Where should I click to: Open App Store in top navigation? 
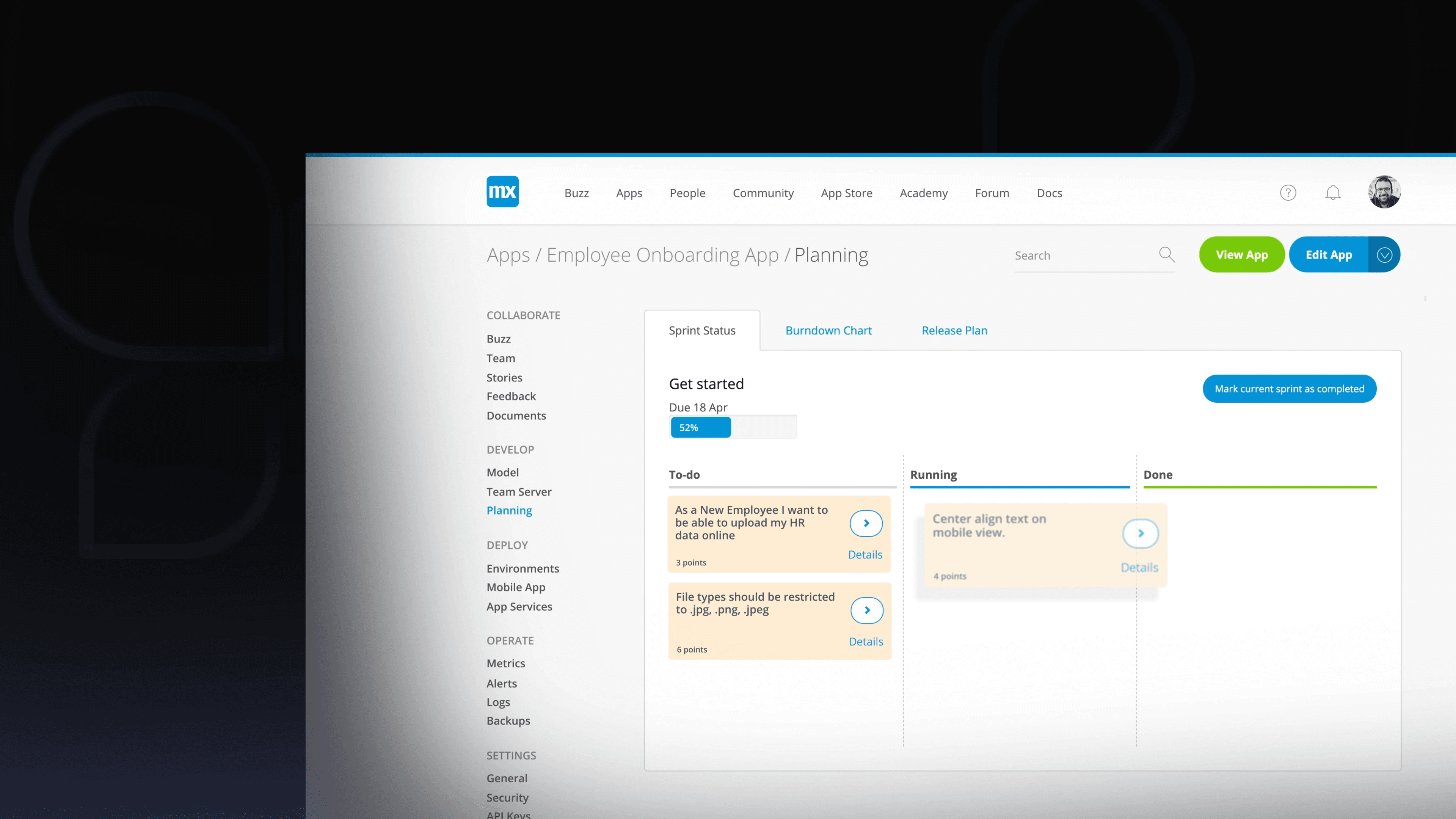[x=846, y=193]
